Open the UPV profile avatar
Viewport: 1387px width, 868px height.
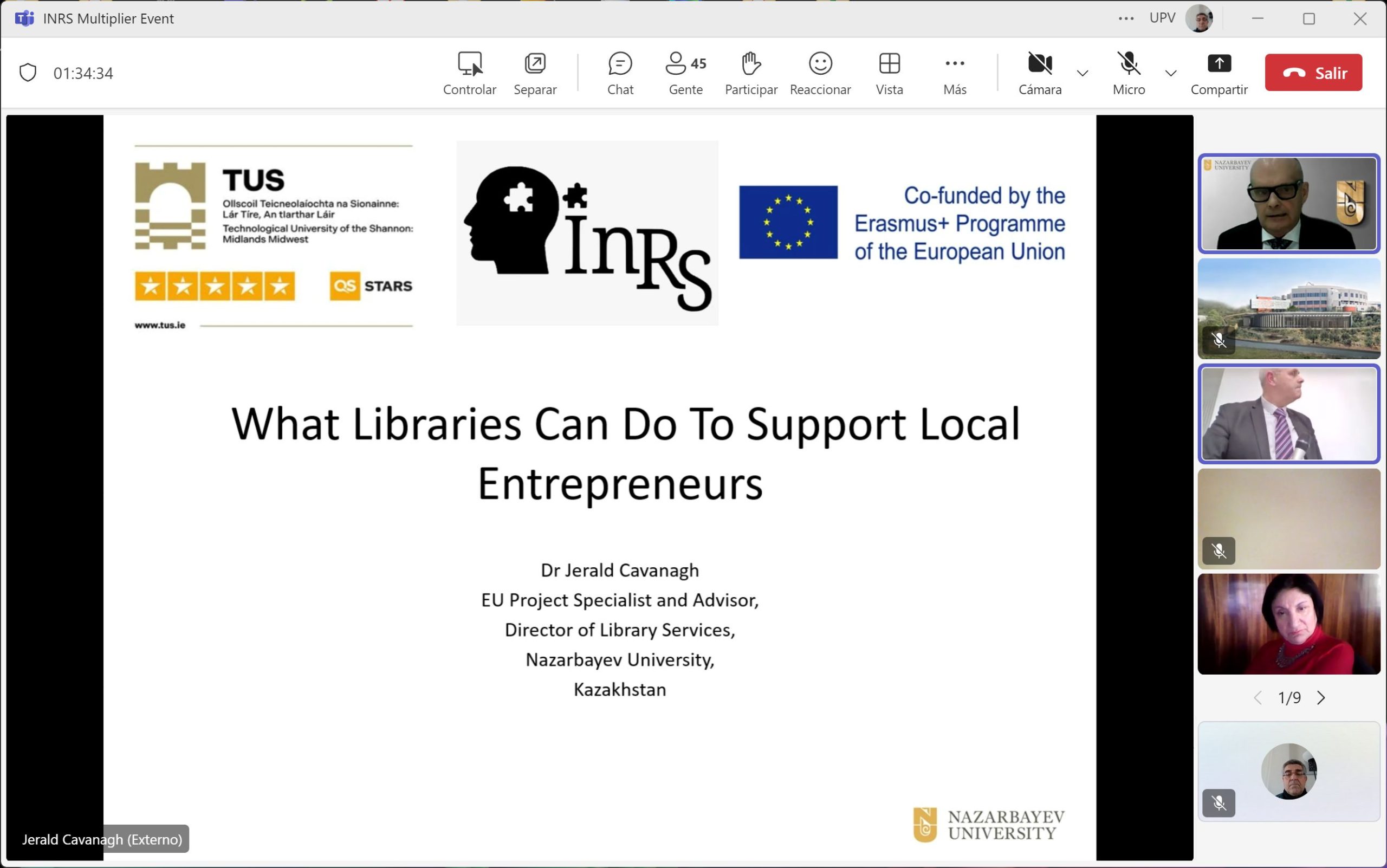(1198, 18)
